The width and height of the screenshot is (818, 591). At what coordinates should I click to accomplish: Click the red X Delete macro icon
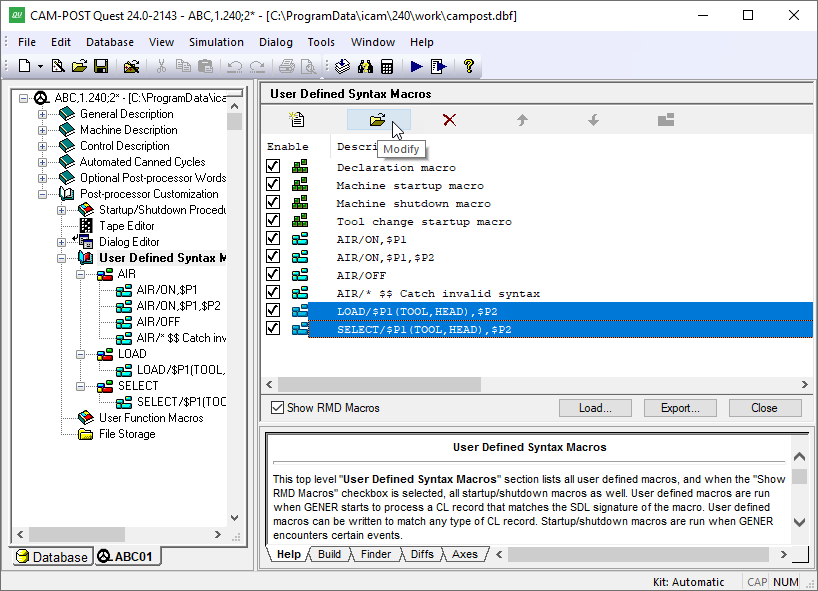(449, 120)
